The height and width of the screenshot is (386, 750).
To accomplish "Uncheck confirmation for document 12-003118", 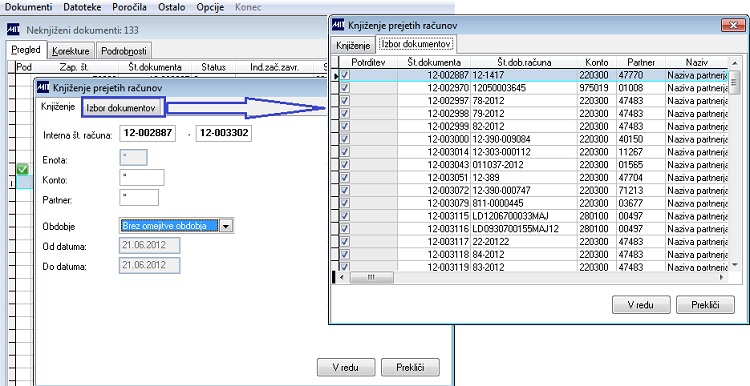I will [x=344, y=254].
